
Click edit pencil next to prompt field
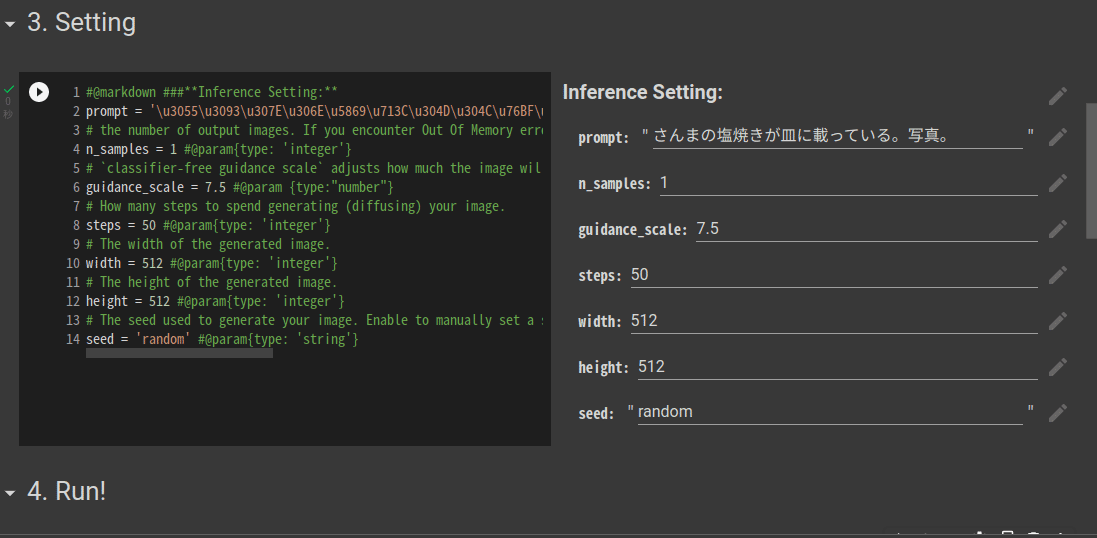(1058, 137)
